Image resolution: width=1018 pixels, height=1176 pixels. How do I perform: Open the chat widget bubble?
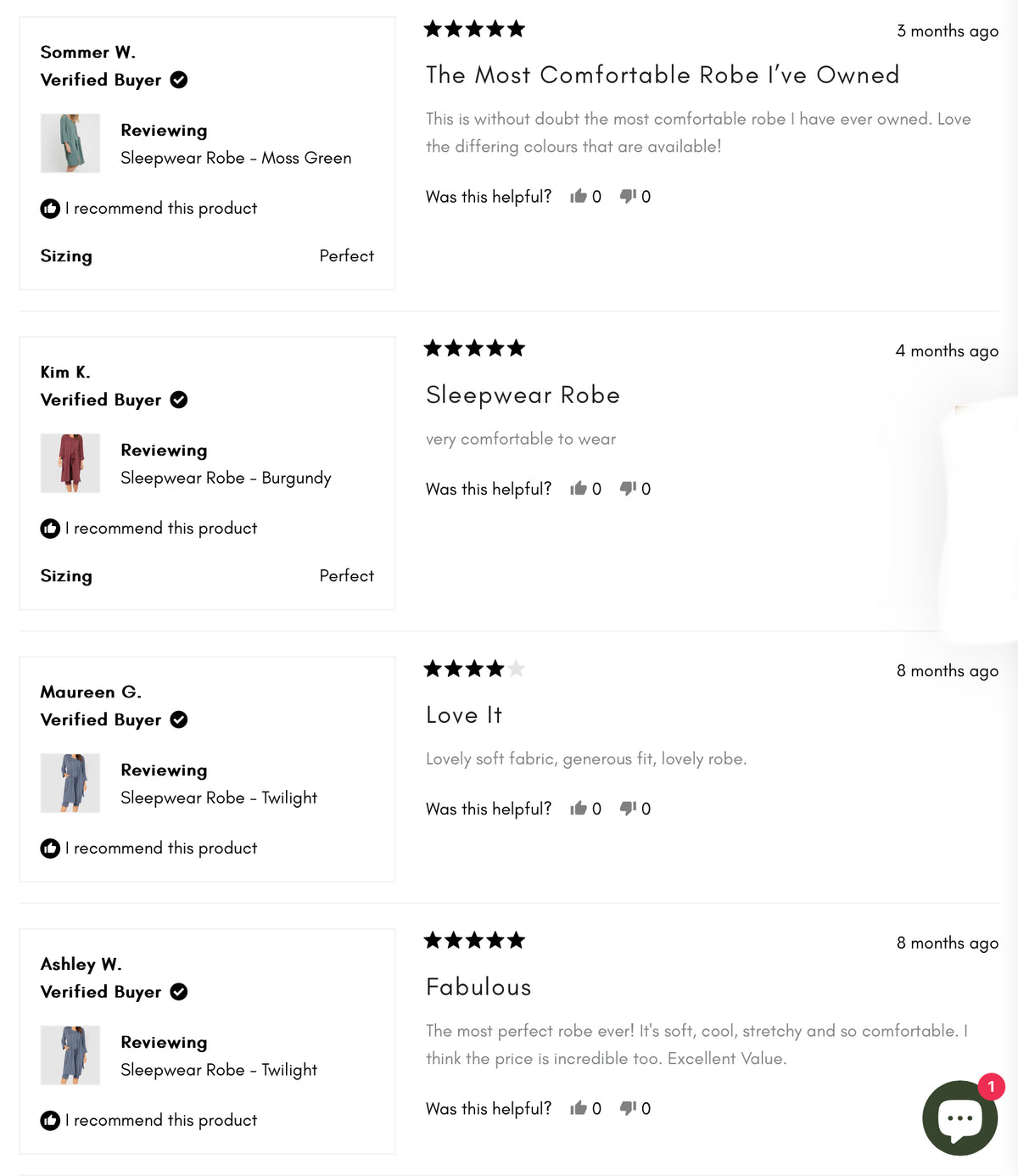(x=959, y=1118)
